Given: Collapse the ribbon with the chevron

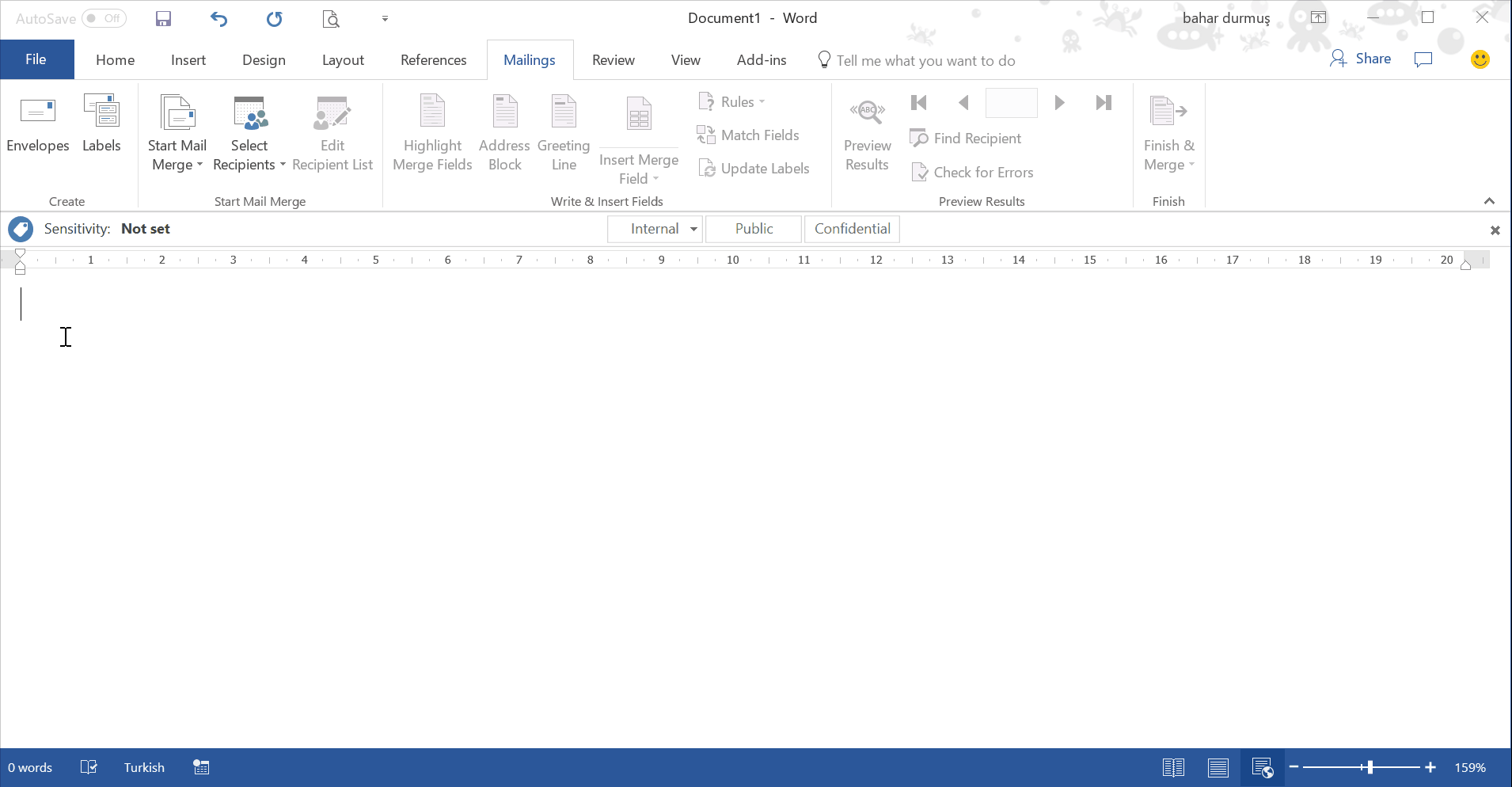Looking at the screenshot, I should click(x=1489, y=201).
